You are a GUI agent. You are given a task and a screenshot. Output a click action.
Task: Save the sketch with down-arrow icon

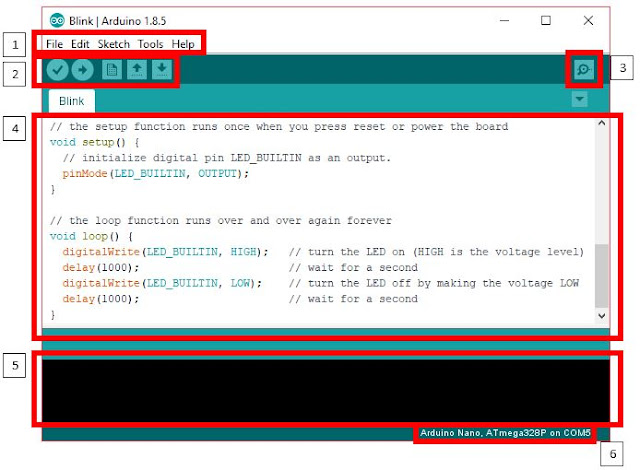(x=162, y=70)
